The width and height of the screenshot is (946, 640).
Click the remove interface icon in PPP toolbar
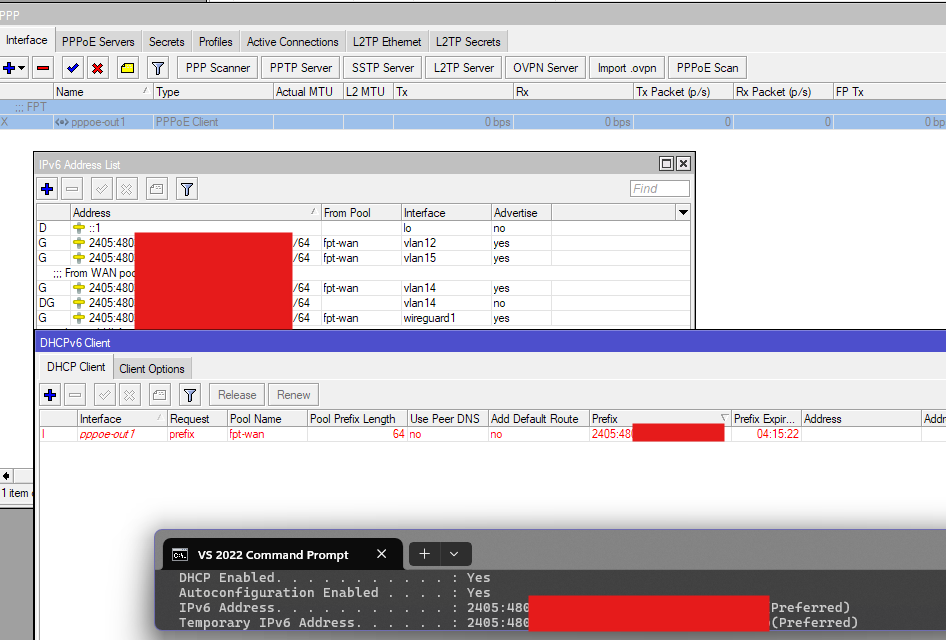tap(41, 67)
